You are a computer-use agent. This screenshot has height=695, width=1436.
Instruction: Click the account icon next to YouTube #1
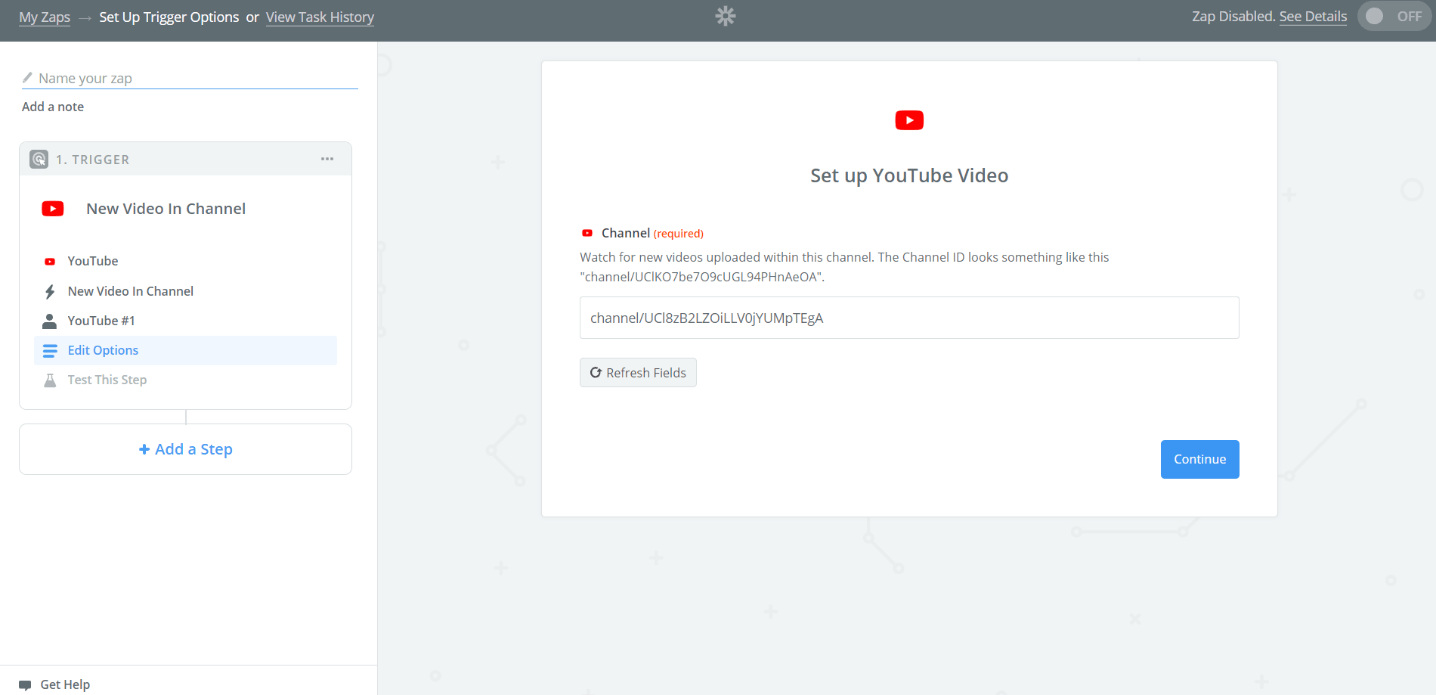[50, 320]
